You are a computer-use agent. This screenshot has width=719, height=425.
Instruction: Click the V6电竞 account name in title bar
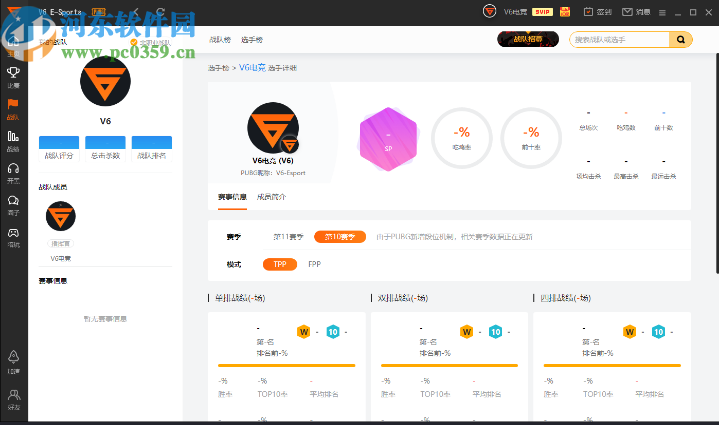(515, 12)
